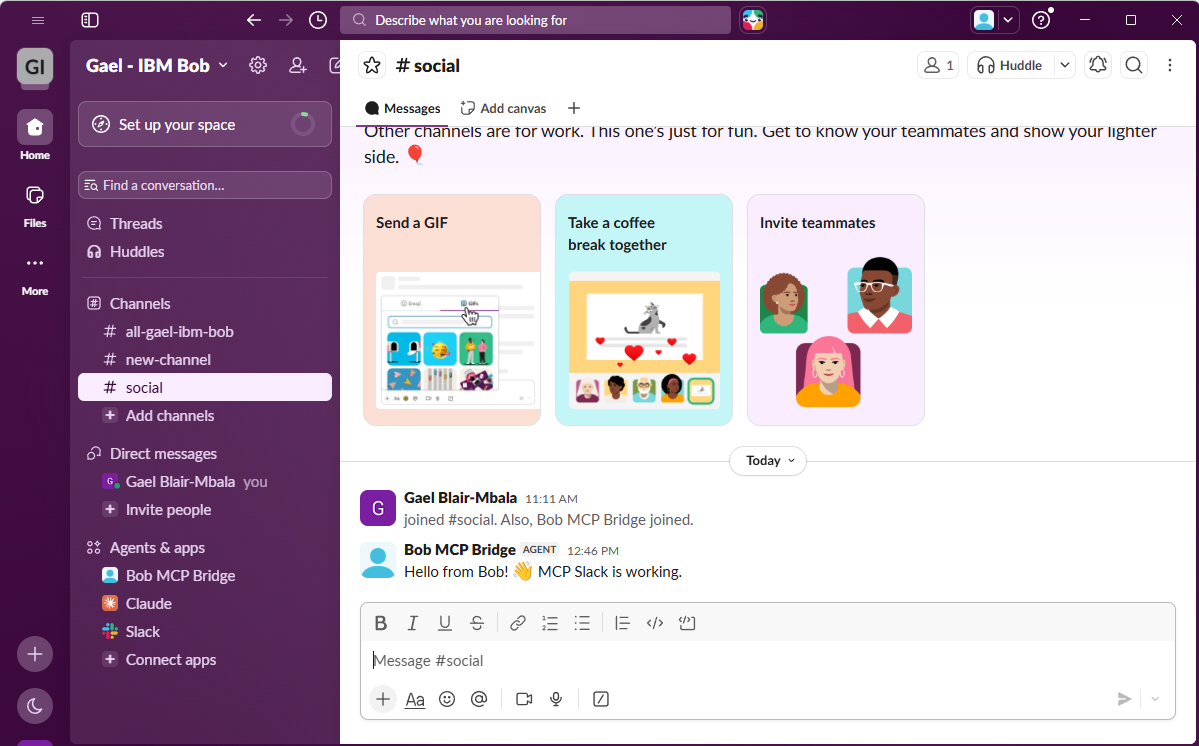Open channel notification preferences bell

[1098, 66]
